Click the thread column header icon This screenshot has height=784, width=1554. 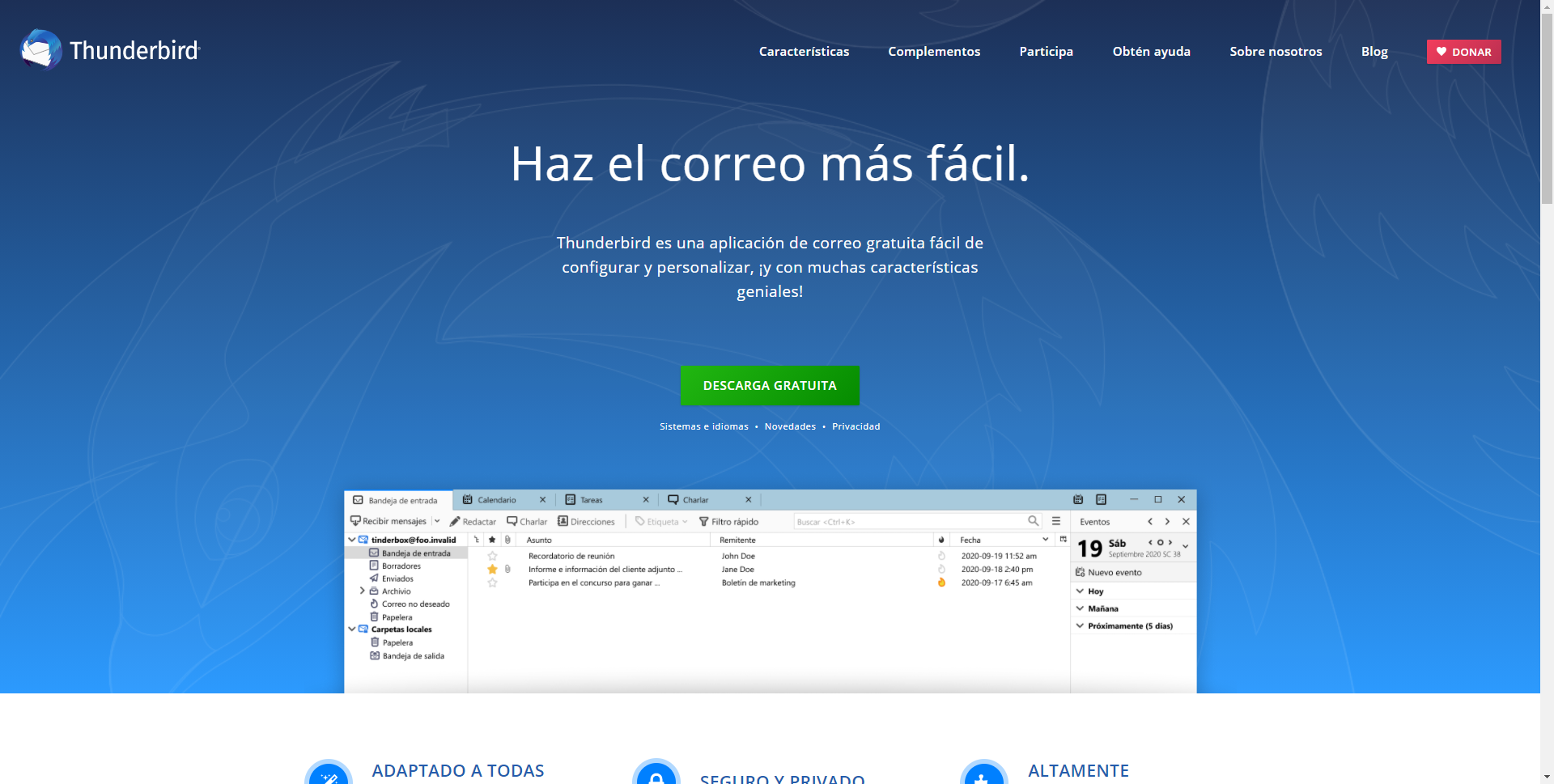click(477, 540)
